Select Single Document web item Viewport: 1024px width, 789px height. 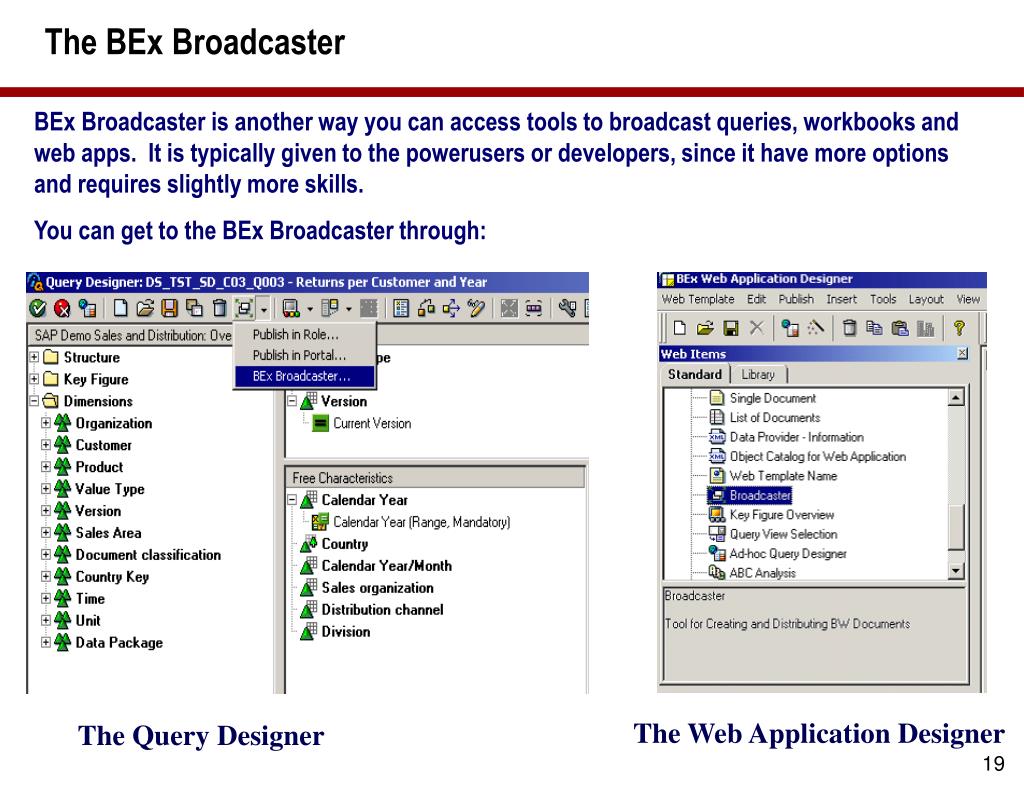click(x=773, y=398)
